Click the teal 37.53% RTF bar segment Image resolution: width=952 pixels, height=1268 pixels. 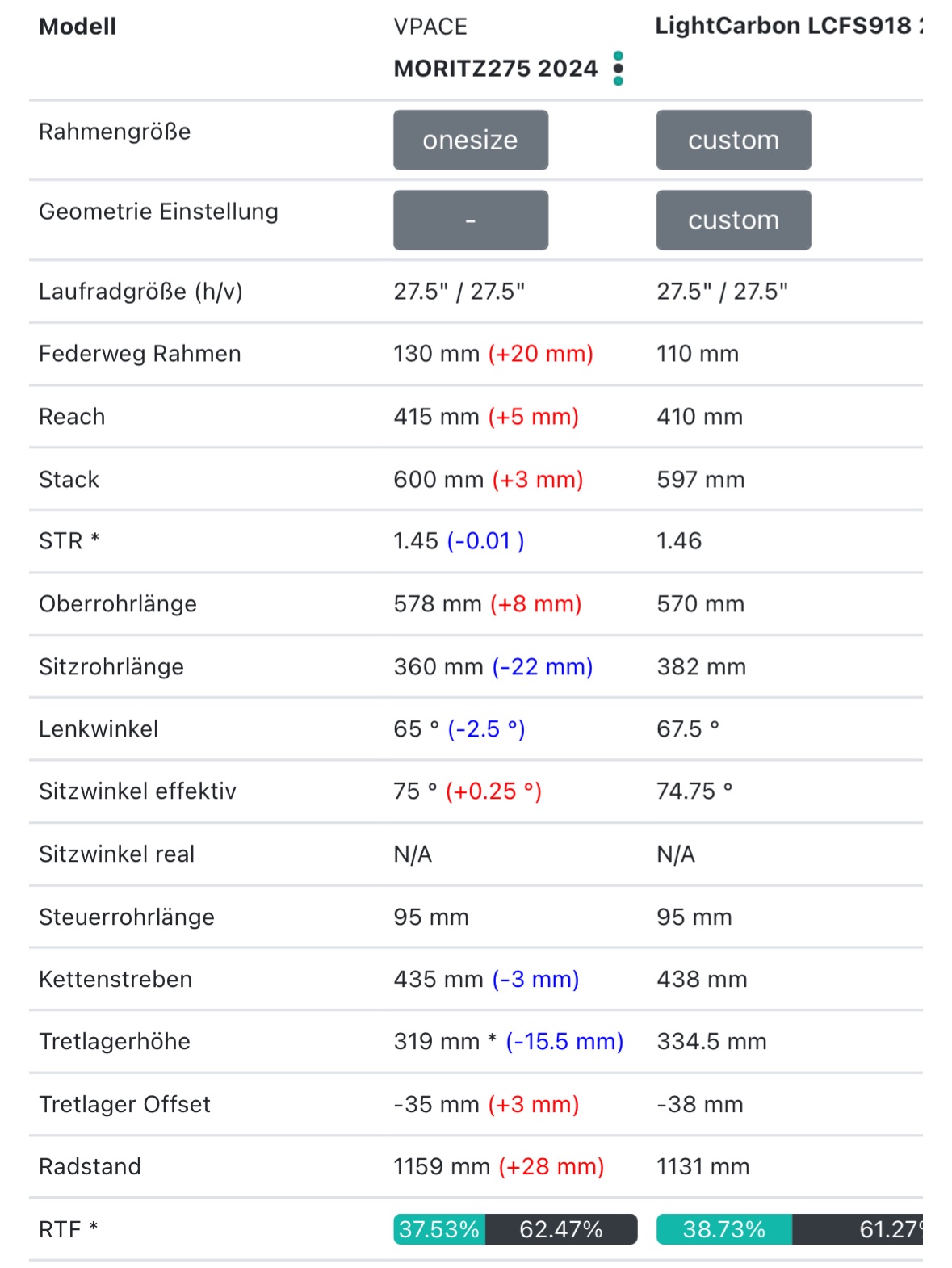(439, 1229)
